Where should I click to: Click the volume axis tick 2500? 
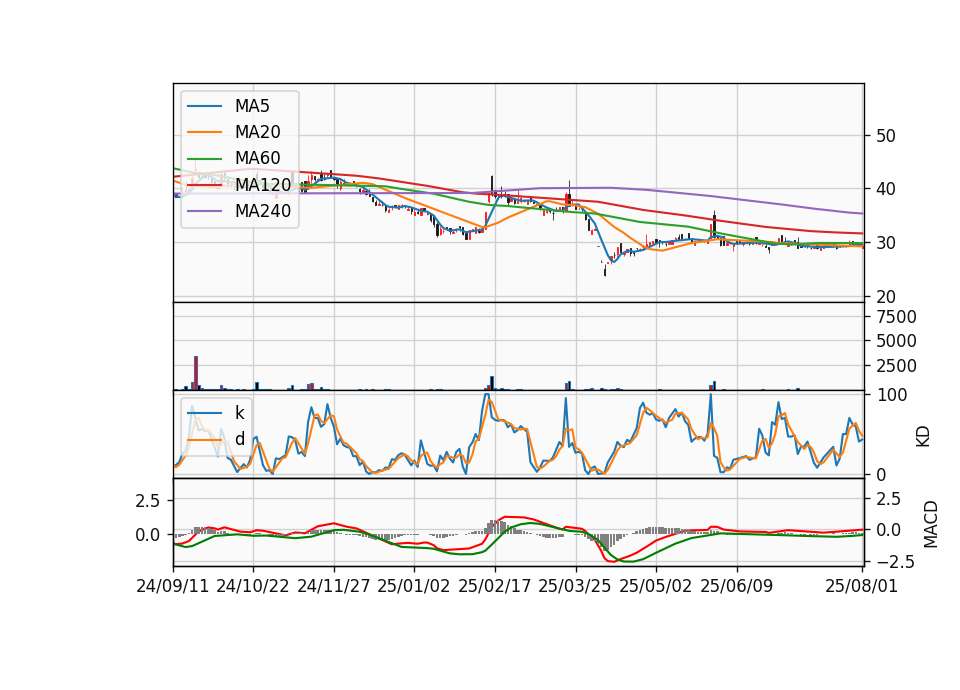pos(896,366)
